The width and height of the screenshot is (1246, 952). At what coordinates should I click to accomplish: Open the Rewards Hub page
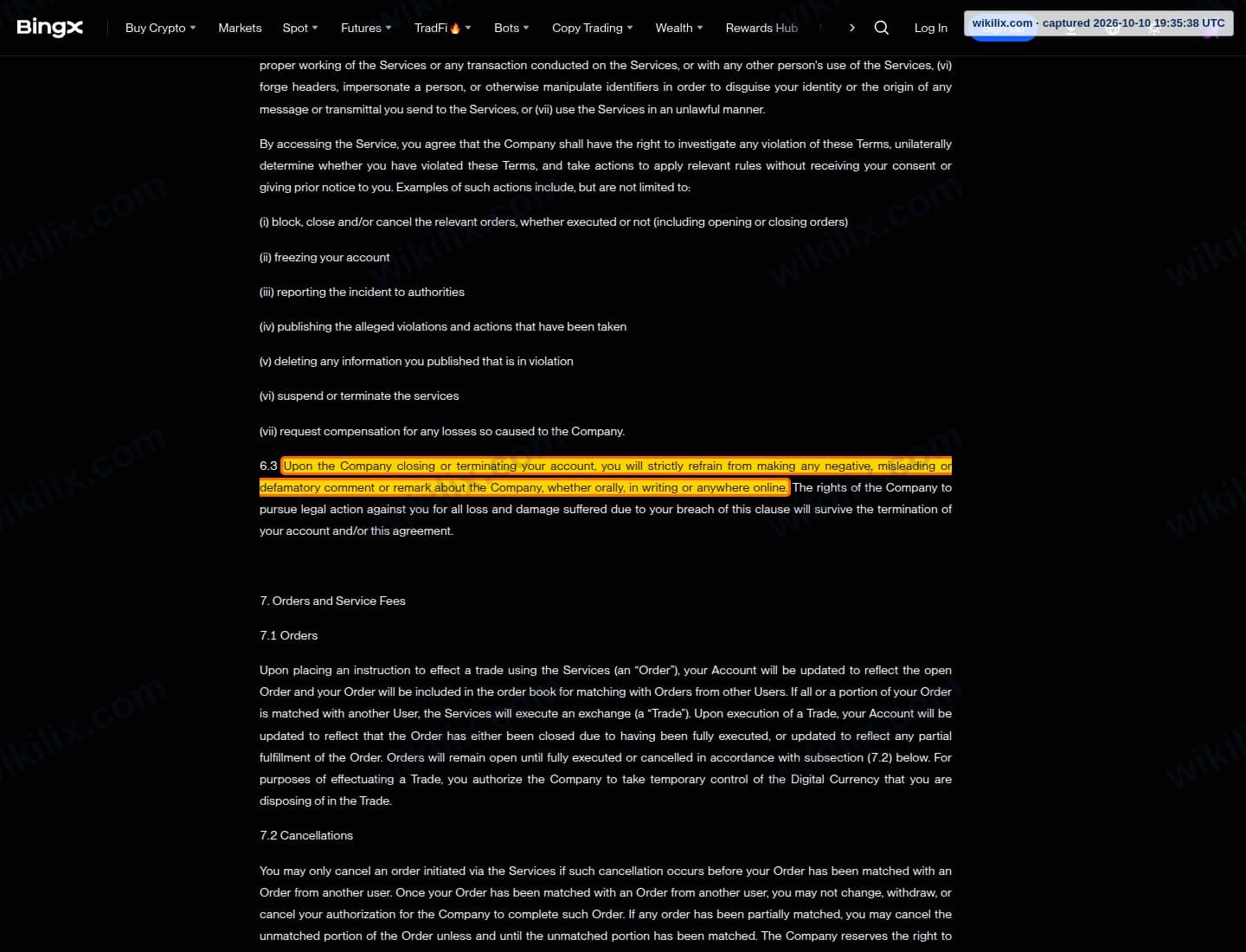click(x=761, y=28)
